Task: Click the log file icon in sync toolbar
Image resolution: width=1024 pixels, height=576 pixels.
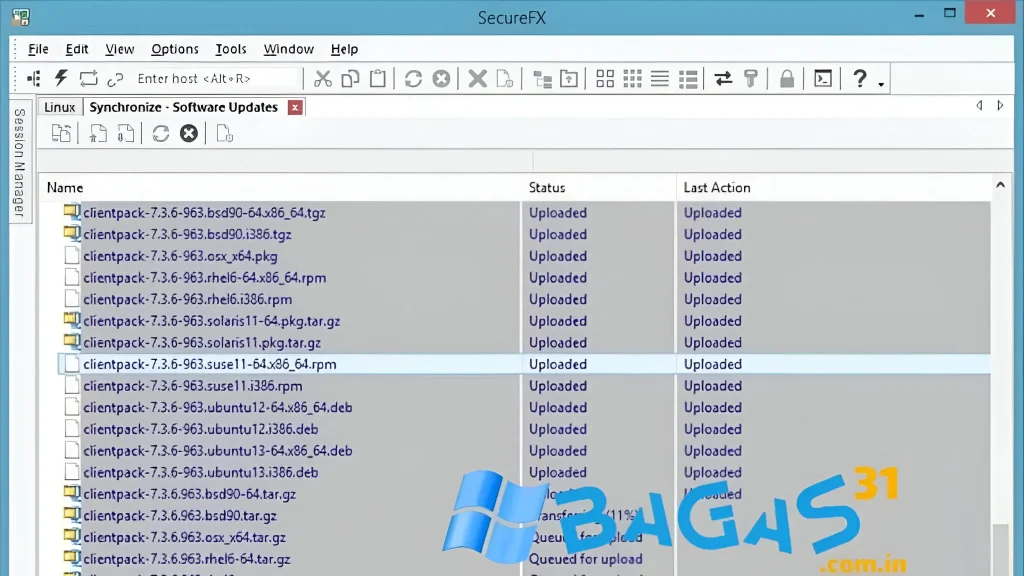Action: pyautogui.click(x=225, y=134)
